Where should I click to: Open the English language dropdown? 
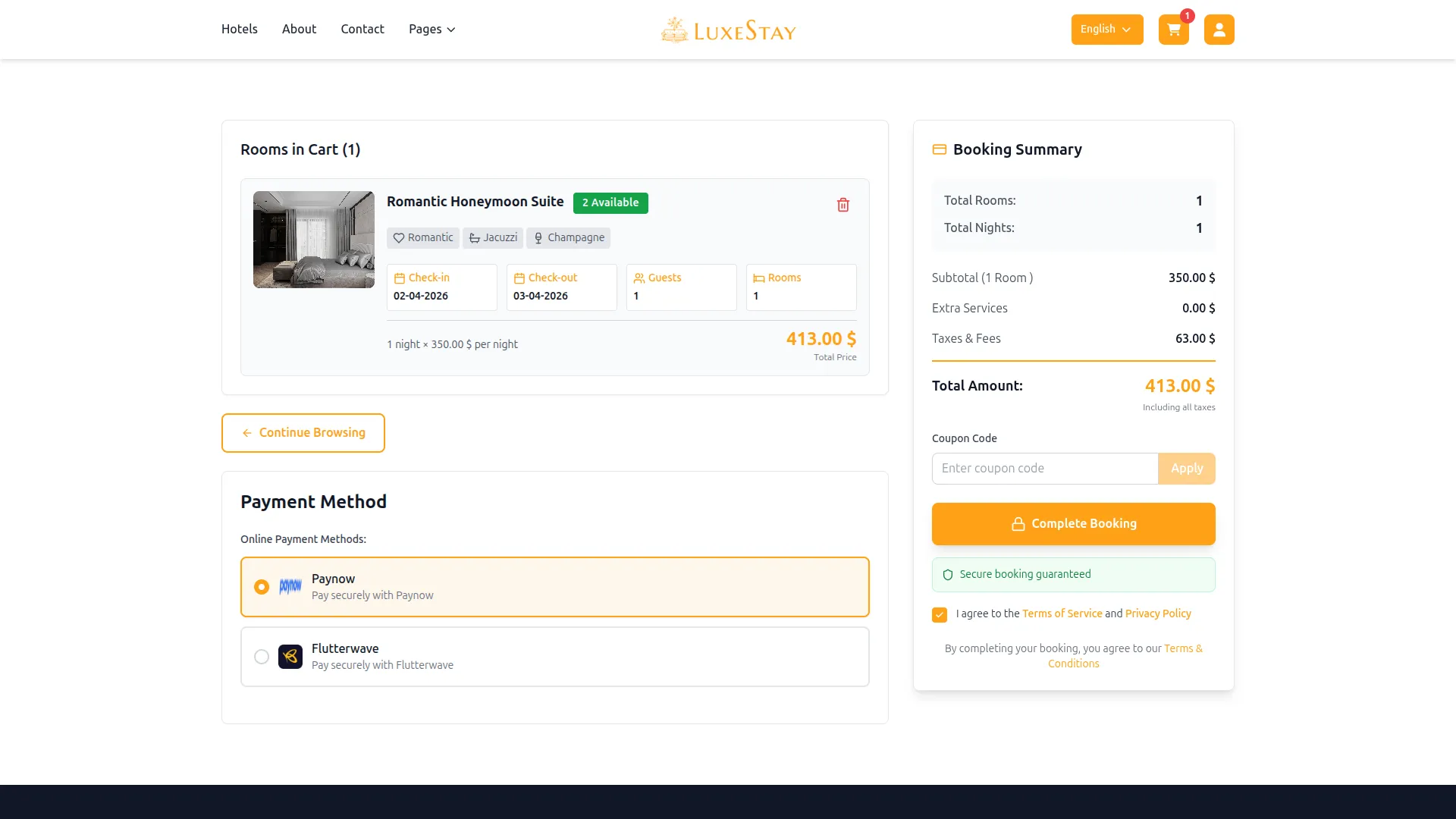point(1107,30)
